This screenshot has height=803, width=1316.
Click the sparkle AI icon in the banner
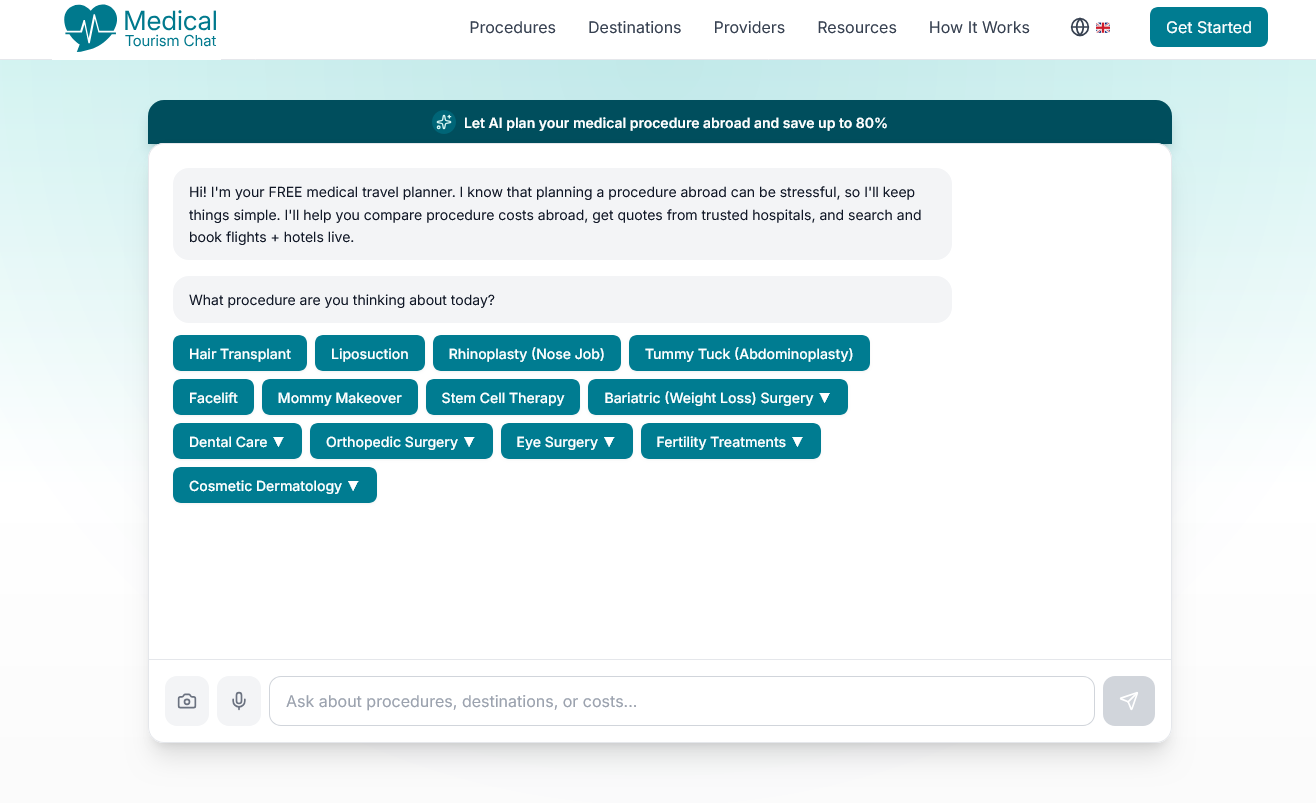[443, 123]
